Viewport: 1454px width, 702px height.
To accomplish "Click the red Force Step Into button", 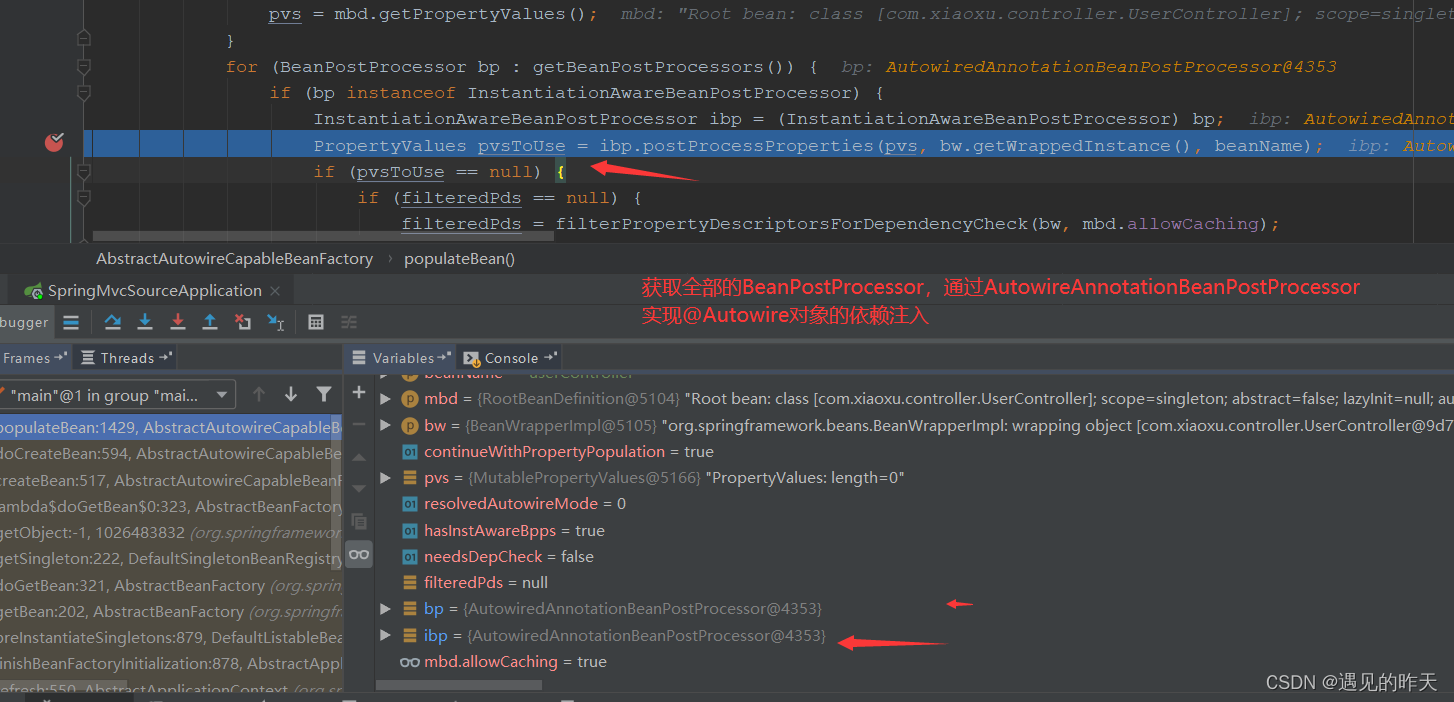I will [x=178, y=322].
